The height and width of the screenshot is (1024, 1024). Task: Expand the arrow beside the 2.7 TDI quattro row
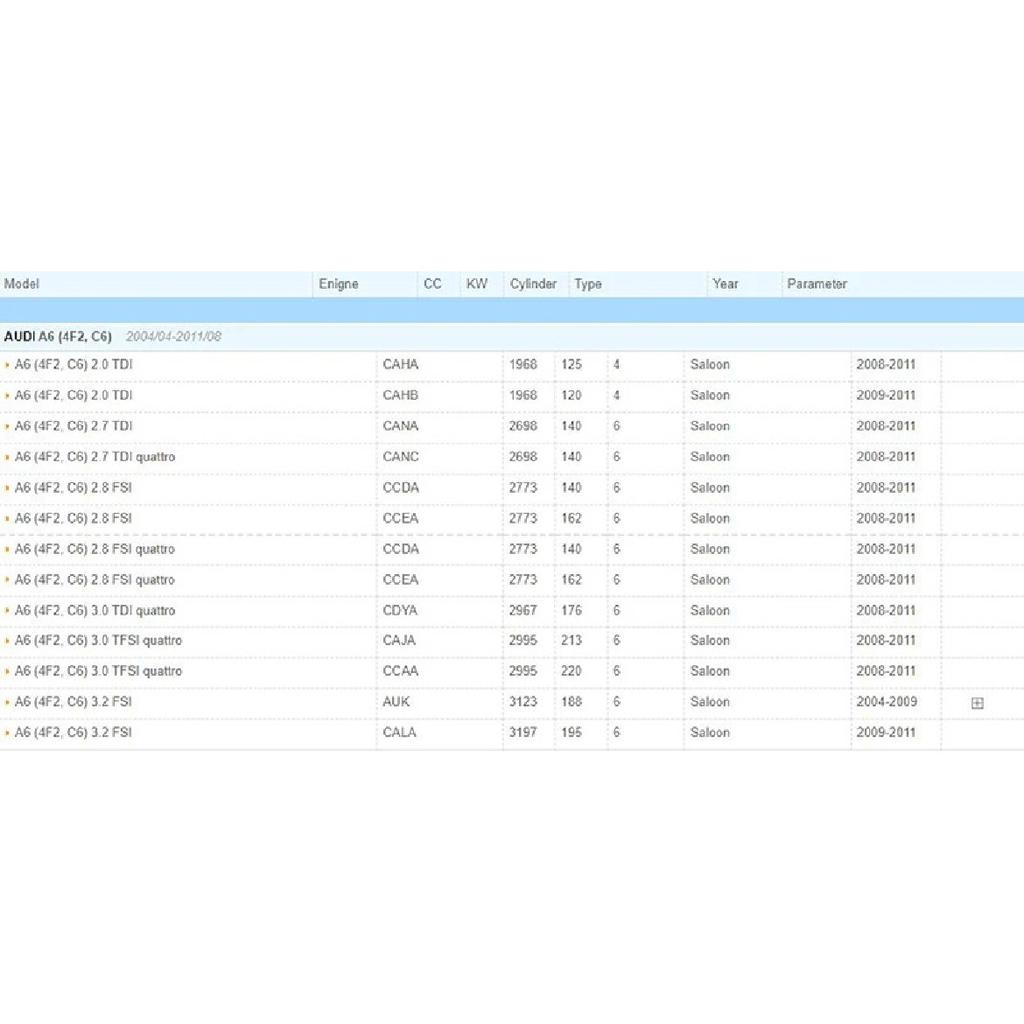tap(7, 457)
